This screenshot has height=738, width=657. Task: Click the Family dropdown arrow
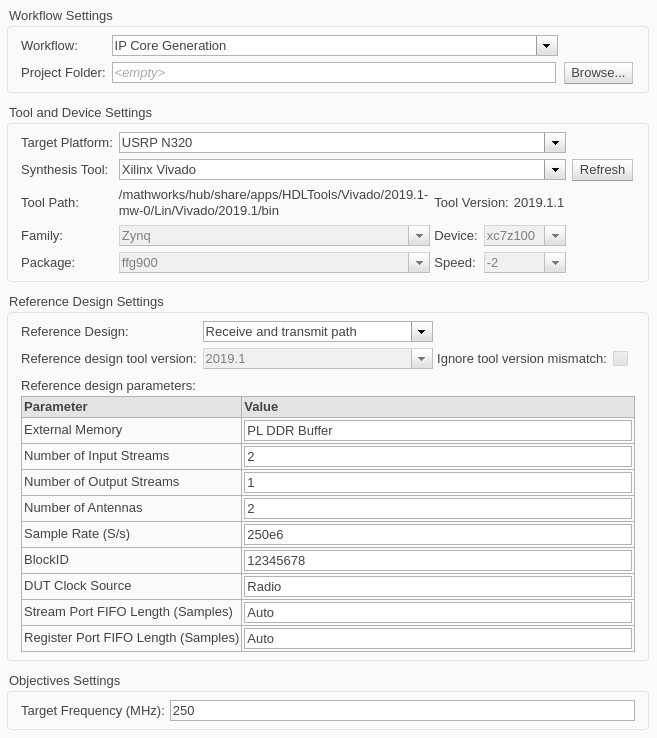click(x=419, y=236)
